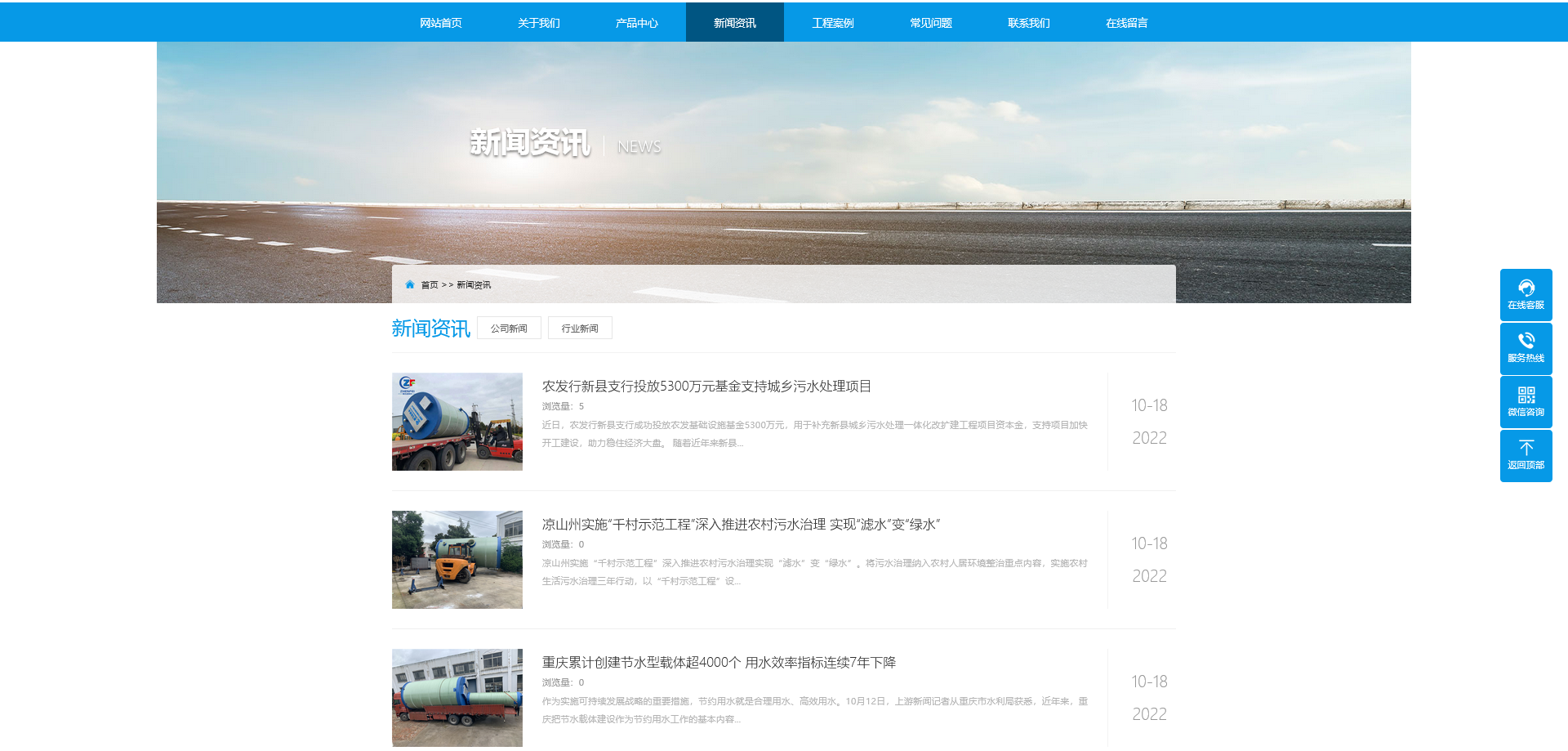Click the orange forklift news thumbnail

(457, 559)
